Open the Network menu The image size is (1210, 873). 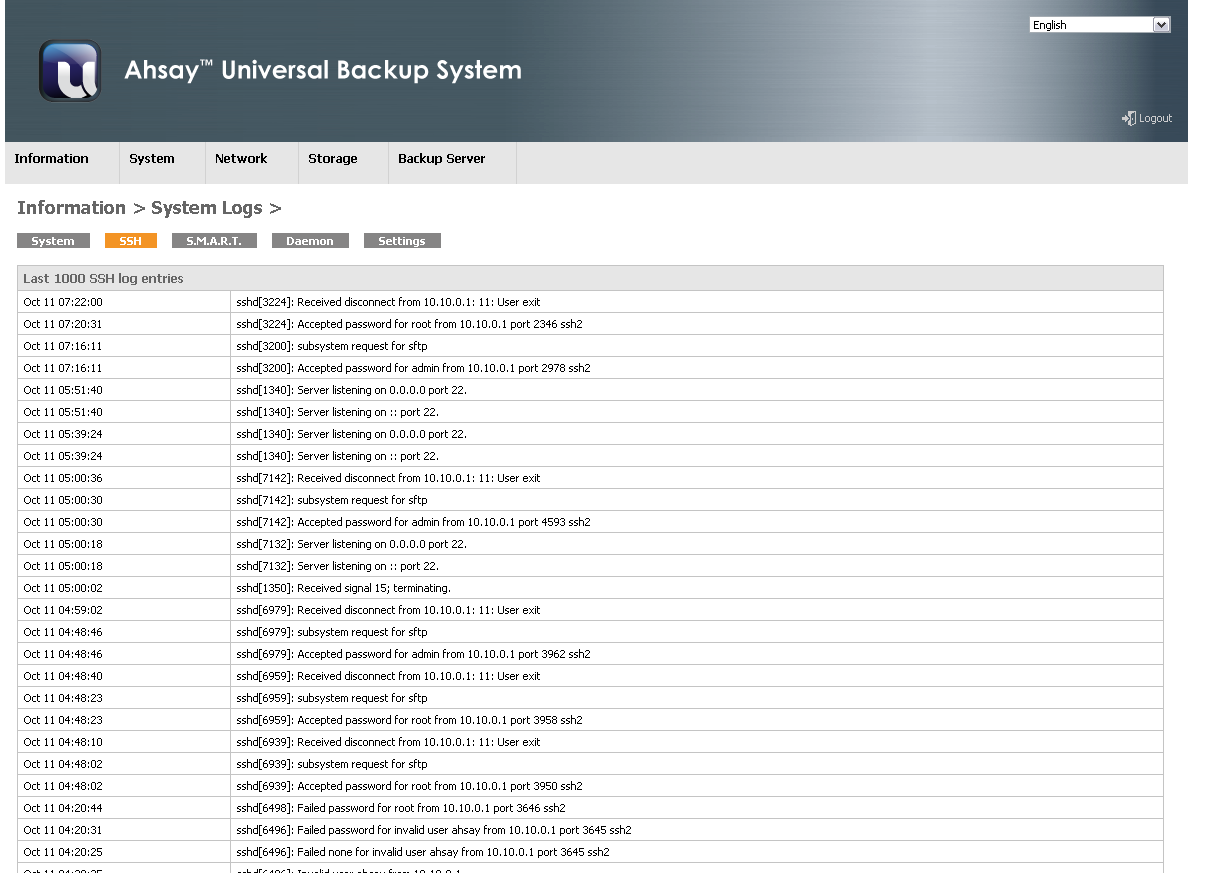(x=241, y=159)
